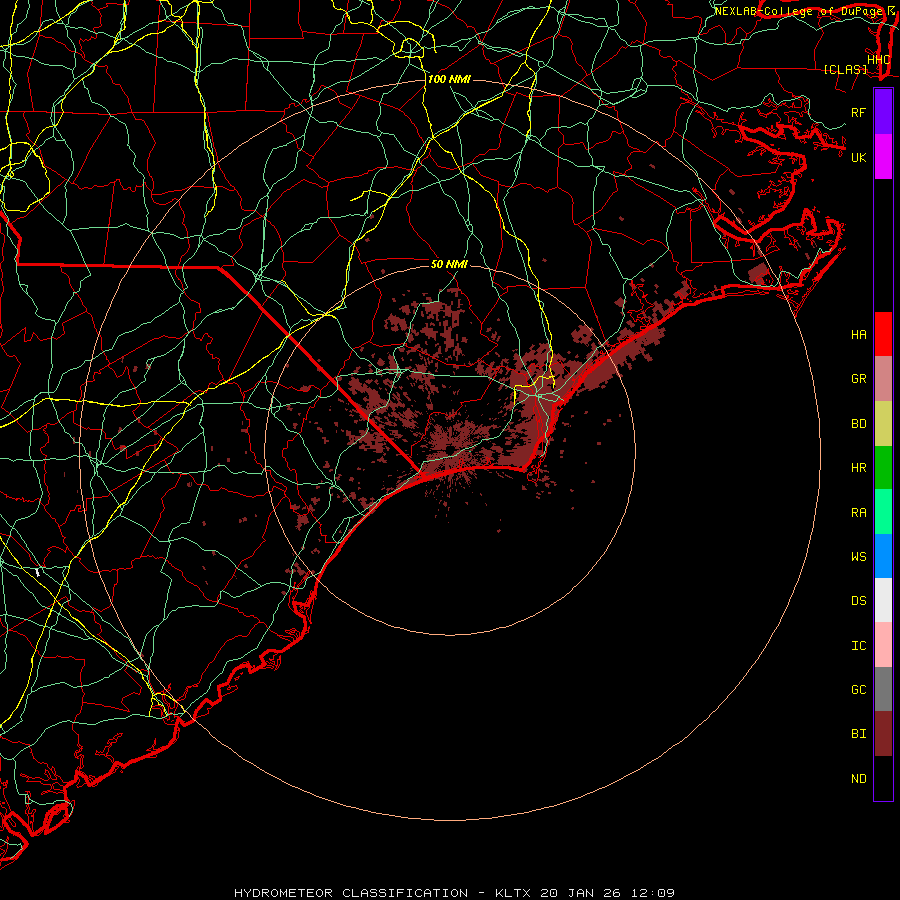
Task: Click the 100 NMI range ring label
Action: tap(449, 79)
